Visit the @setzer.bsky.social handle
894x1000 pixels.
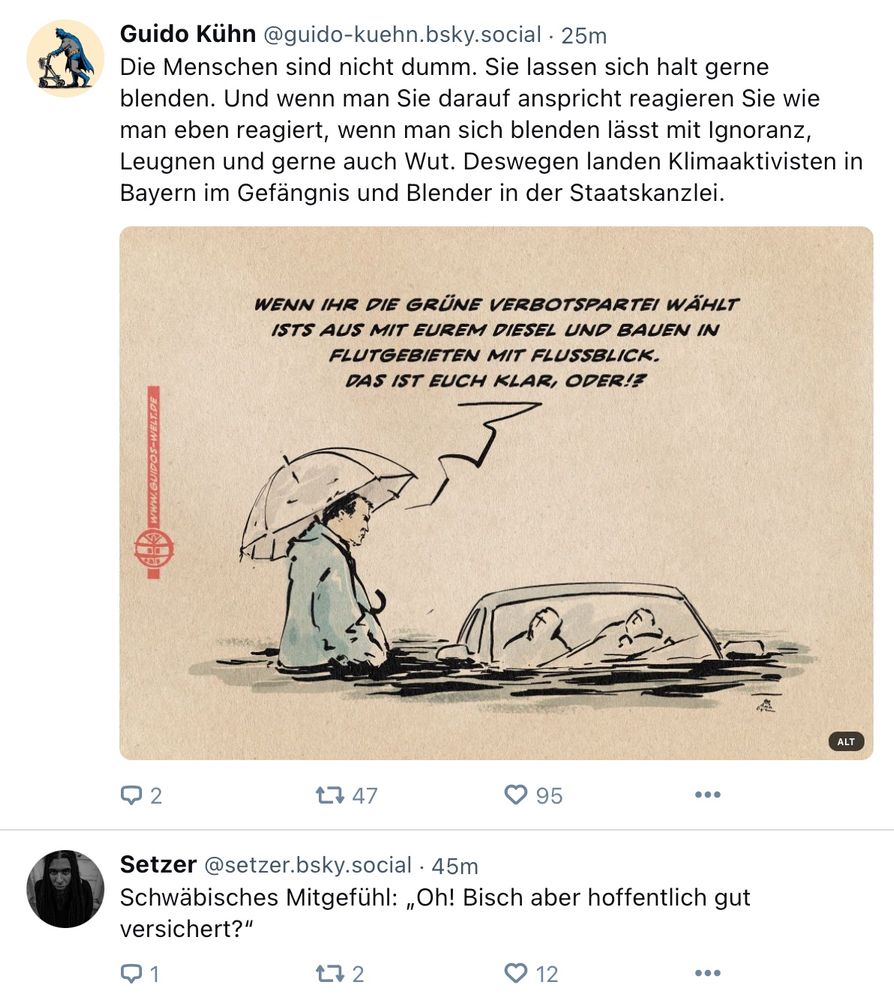click(x=308, y=865)
